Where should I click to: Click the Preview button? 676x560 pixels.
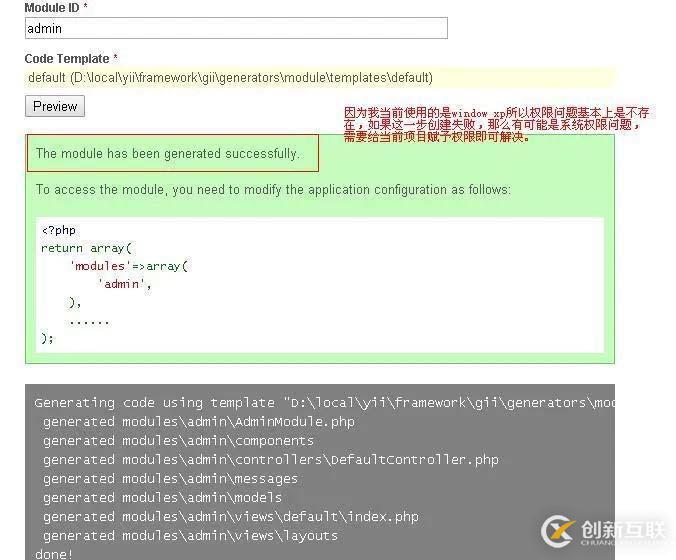(x=55, y=106)
